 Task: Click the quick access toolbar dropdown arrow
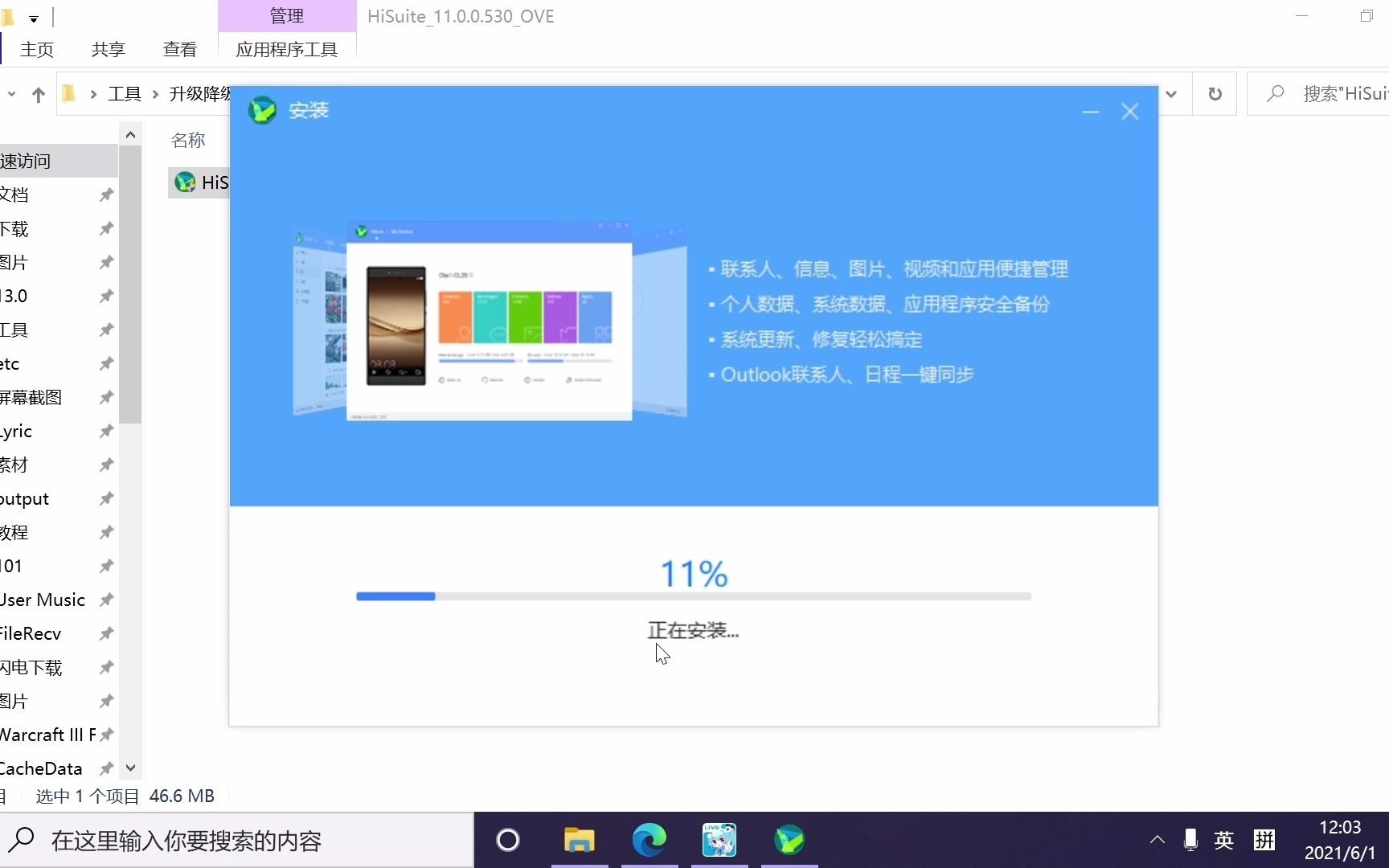(34, 18)
